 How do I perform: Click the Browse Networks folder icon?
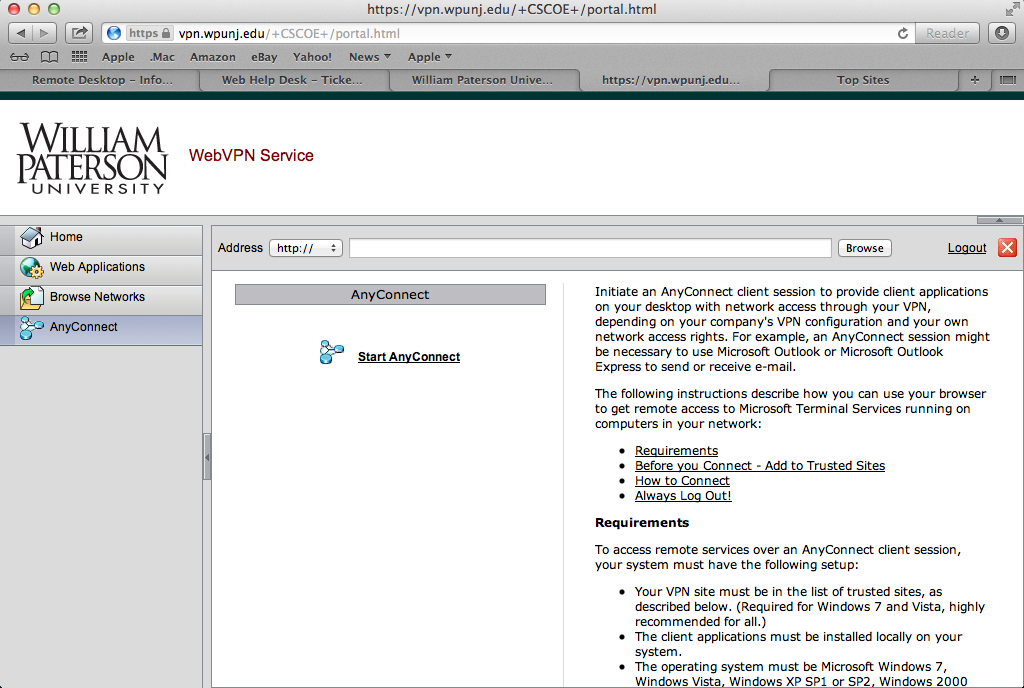pos(32,298)
